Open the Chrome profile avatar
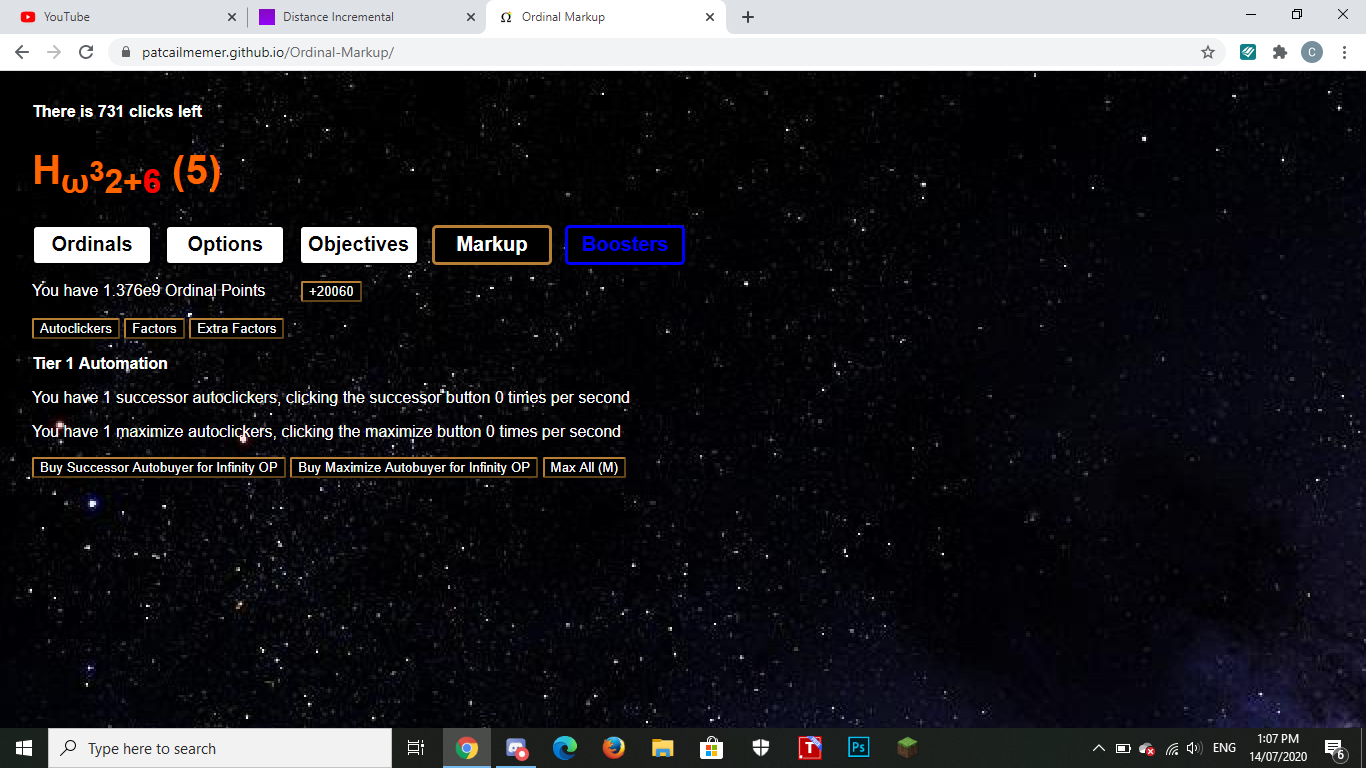 pyautogui.click(x=1312, y=52)
